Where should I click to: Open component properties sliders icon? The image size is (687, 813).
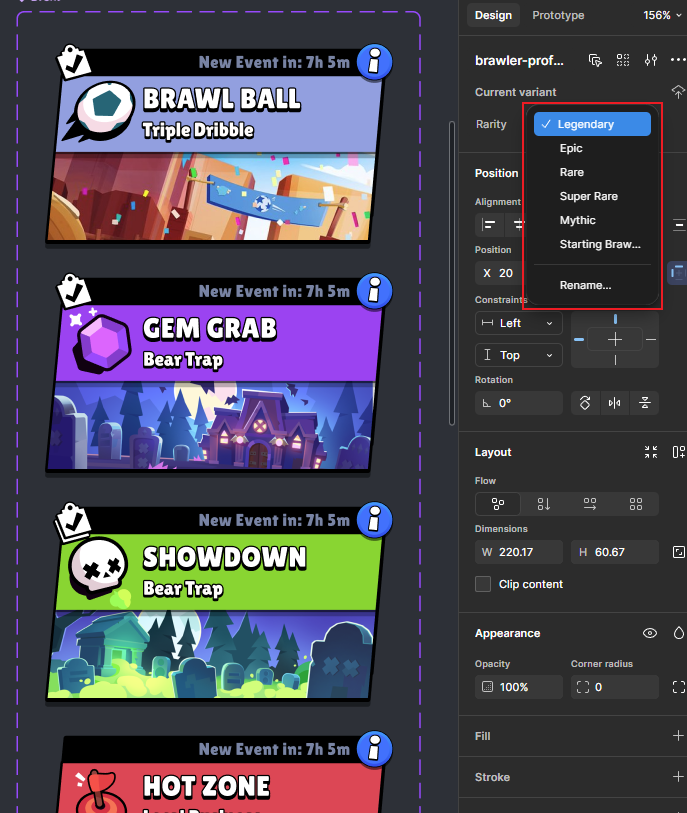[651, 61]
